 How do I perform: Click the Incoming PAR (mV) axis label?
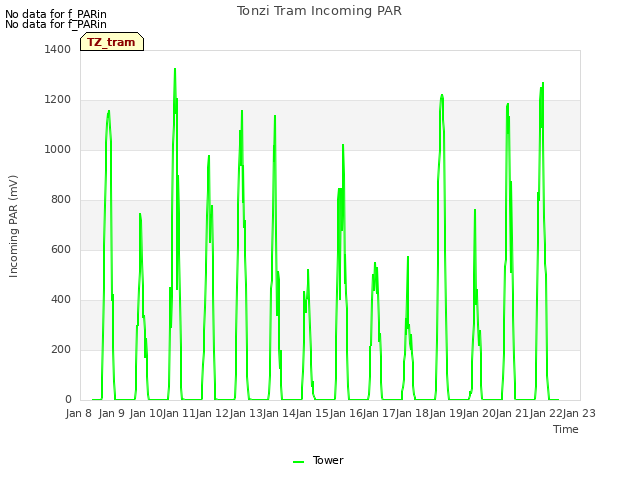pos(13,227)
